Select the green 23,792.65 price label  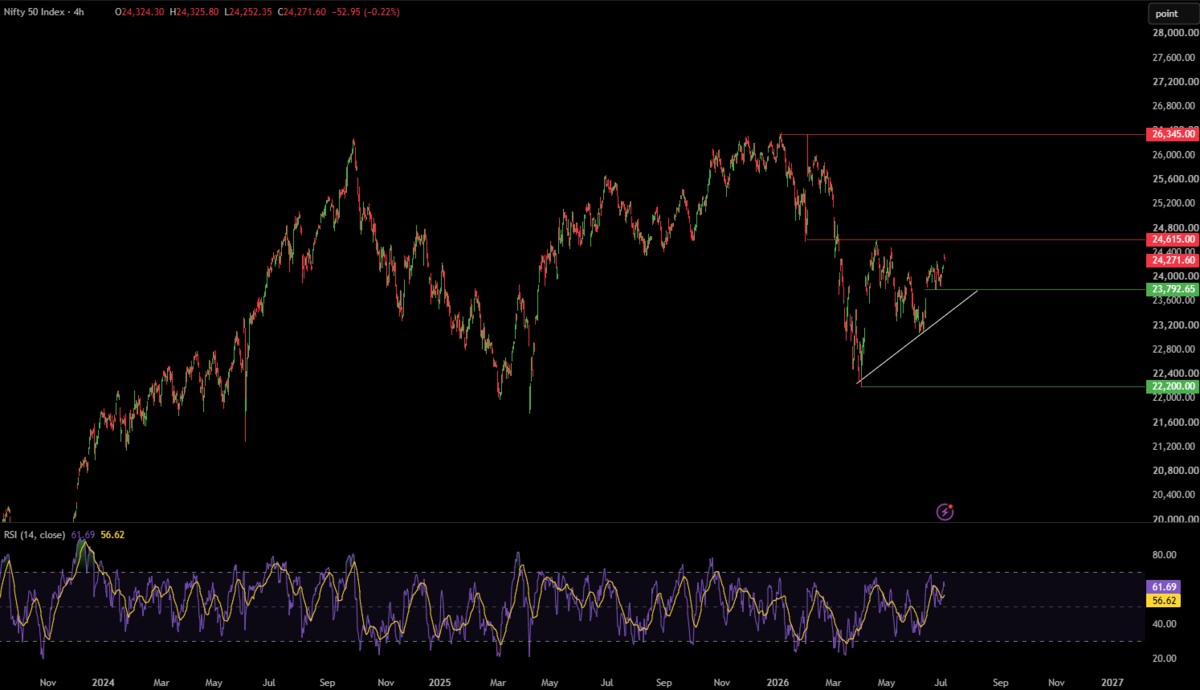pos(1173,289)
